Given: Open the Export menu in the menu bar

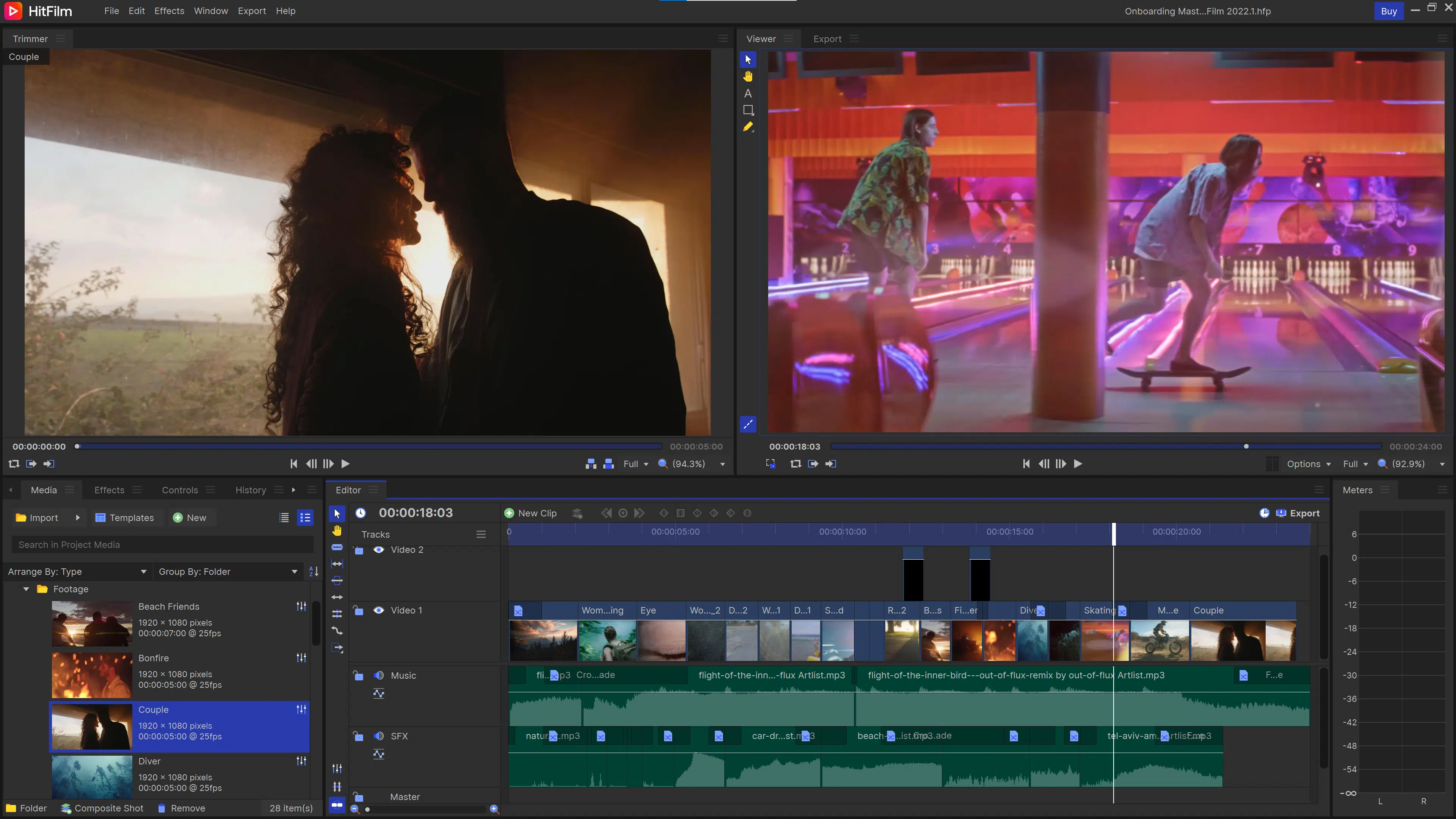Looking at the screenshot, I should [252, 11].
